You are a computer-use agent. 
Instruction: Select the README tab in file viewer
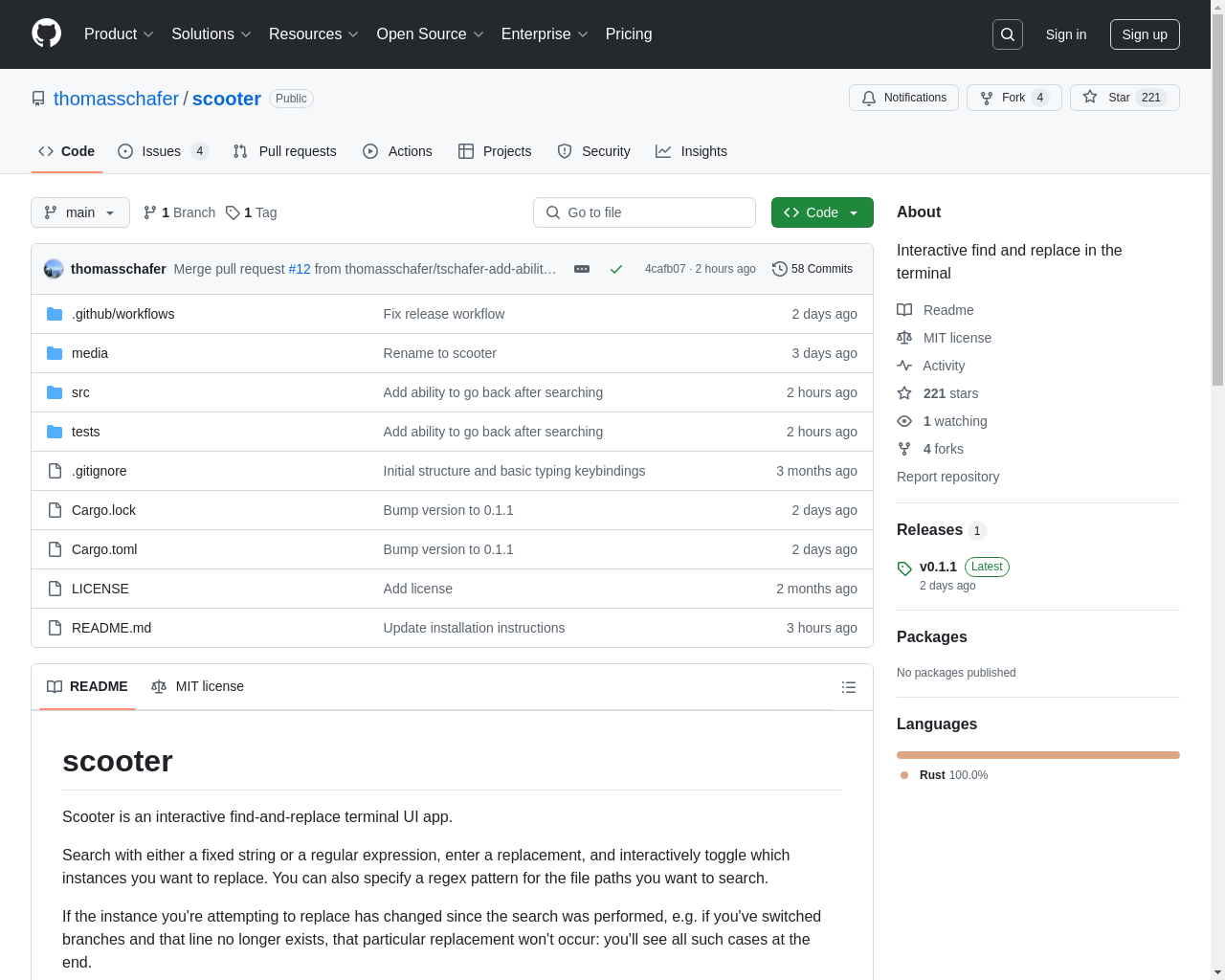point(87,686)
